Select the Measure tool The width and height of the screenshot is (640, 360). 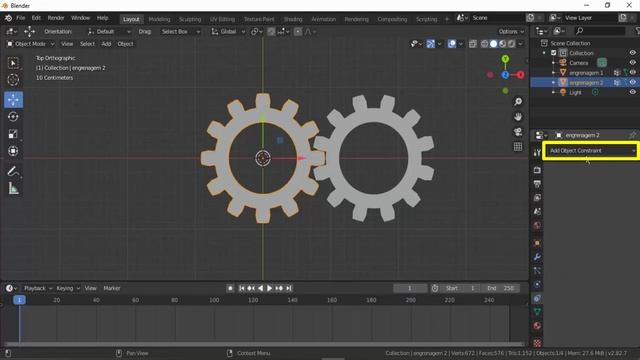coord(13,189)
